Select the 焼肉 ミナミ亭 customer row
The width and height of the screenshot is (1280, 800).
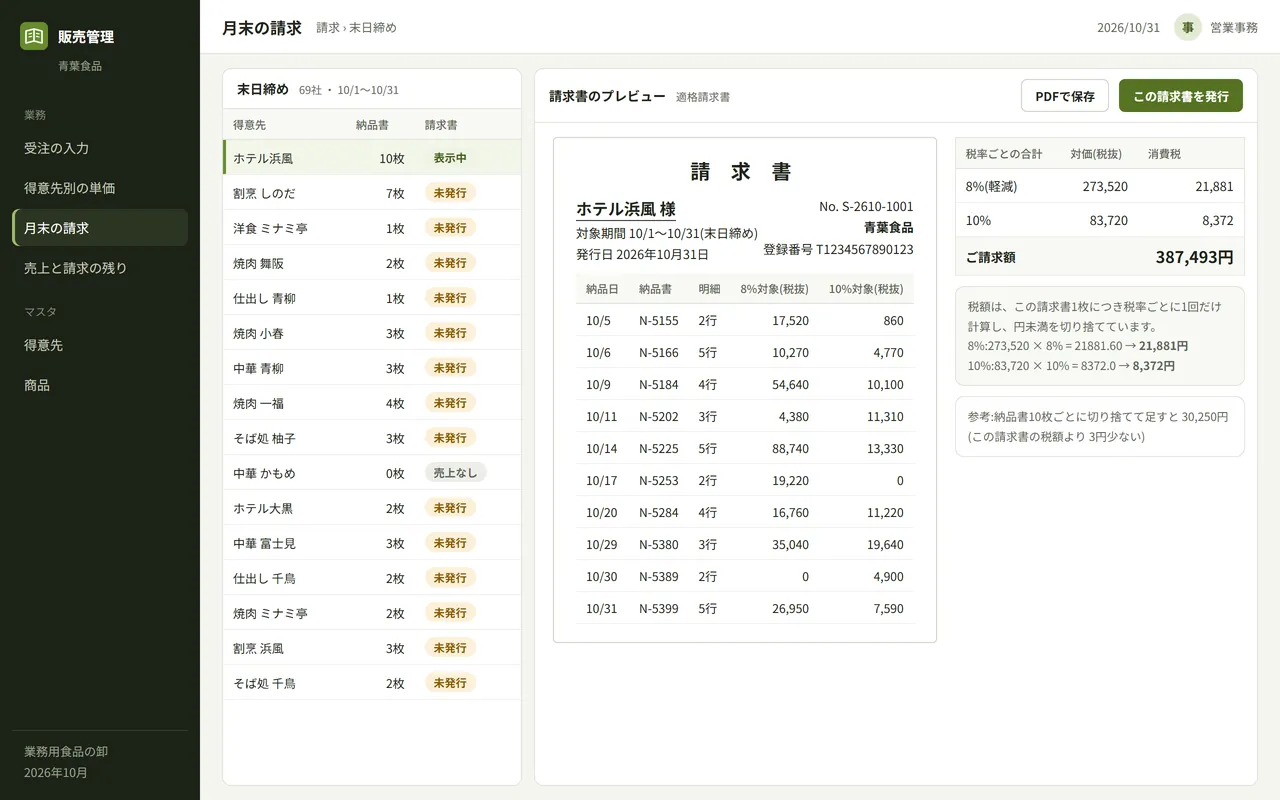tap(372, 613)
